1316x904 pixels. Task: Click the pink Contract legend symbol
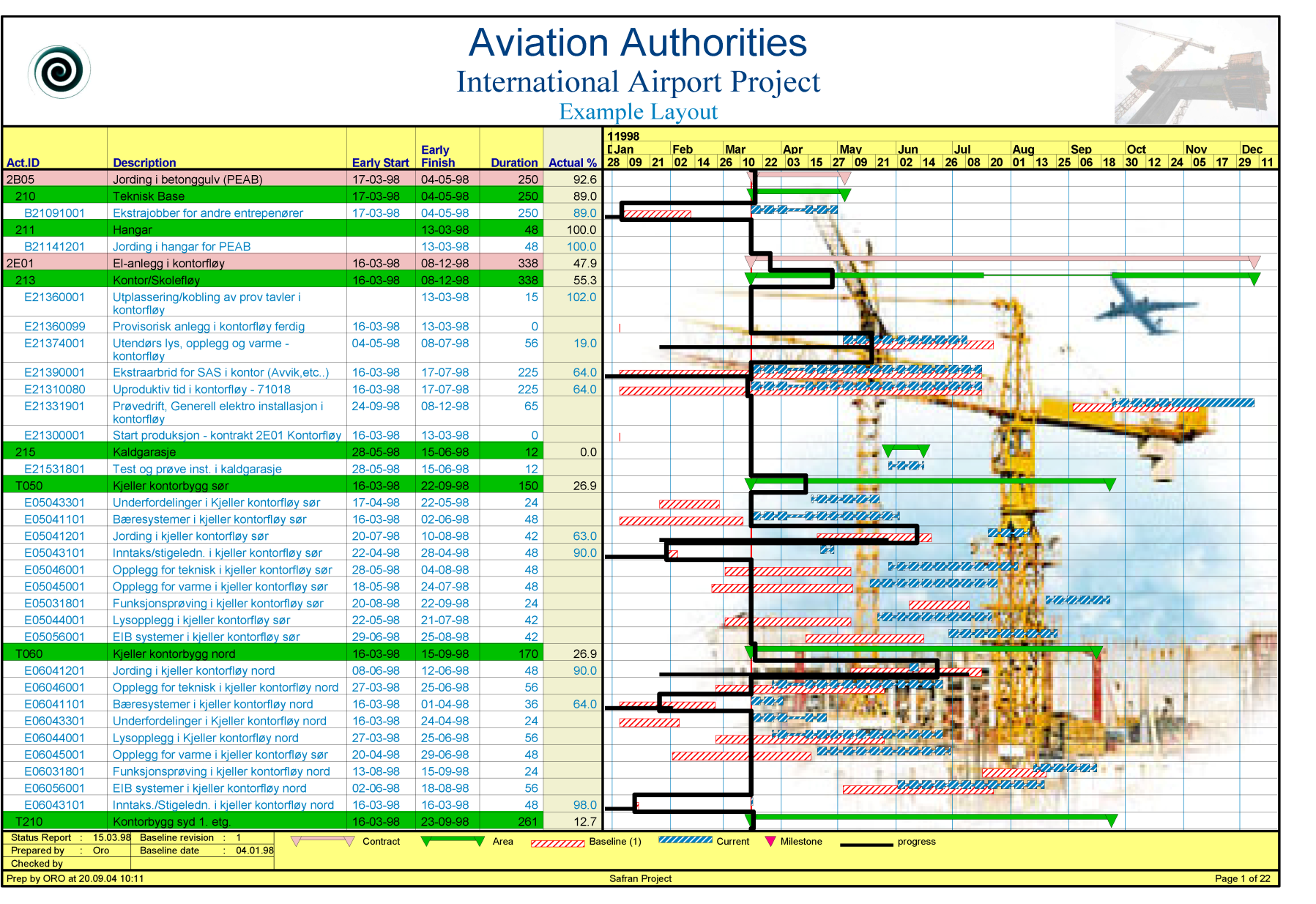323,841
